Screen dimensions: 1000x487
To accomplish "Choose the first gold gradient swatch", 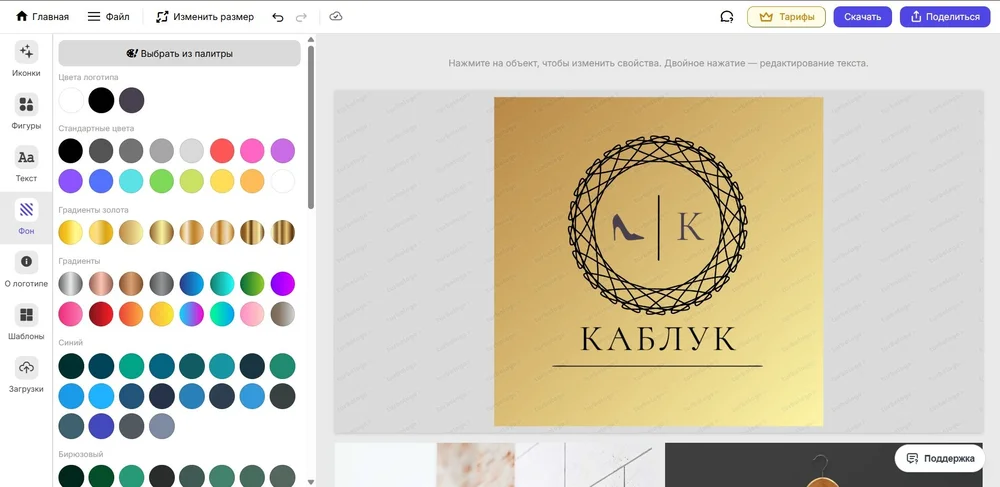I will (71, 232).
